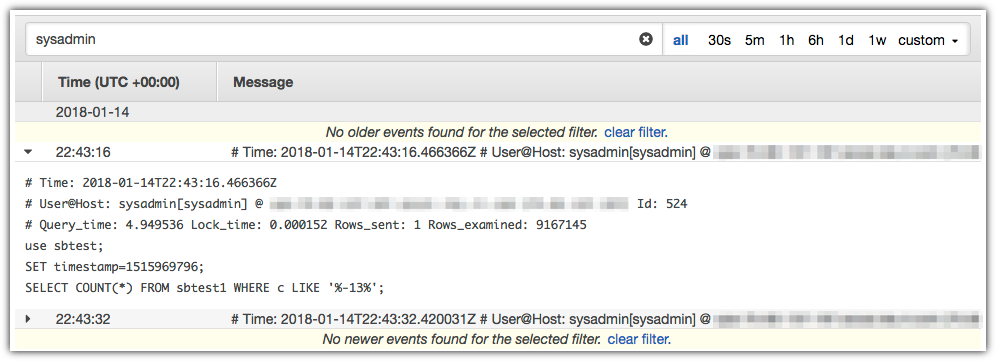The width and height of the screenshot is (996, 361).
Task: Select the 1d time range
Action: tap(845, 40)
